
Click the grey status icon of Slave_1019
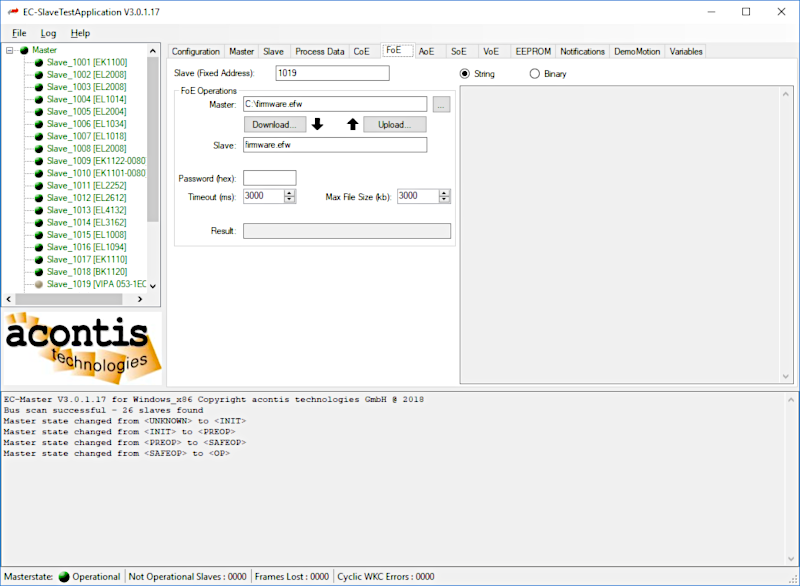click(39, 284)
